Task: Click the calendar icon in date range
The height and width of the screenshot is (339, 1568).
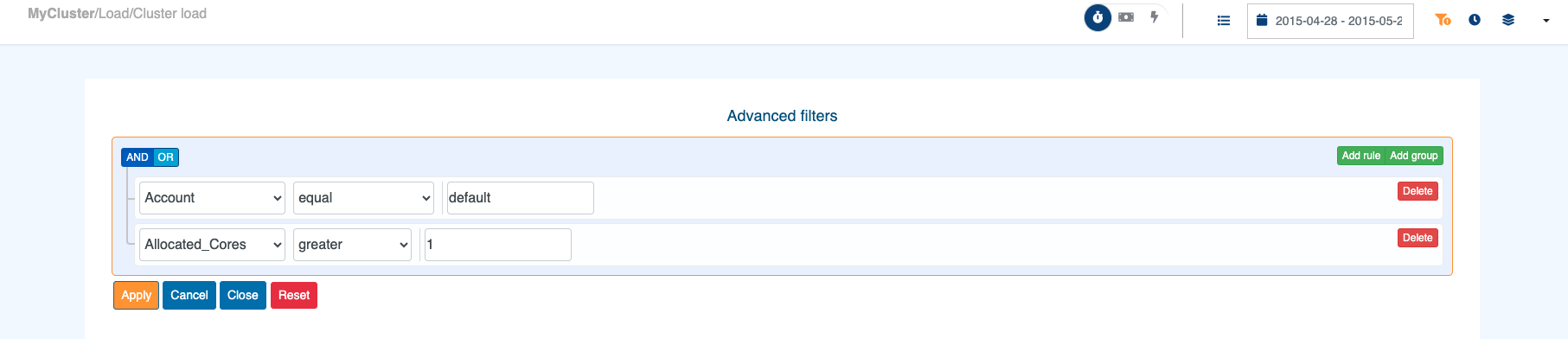Action: (1262, 20)
